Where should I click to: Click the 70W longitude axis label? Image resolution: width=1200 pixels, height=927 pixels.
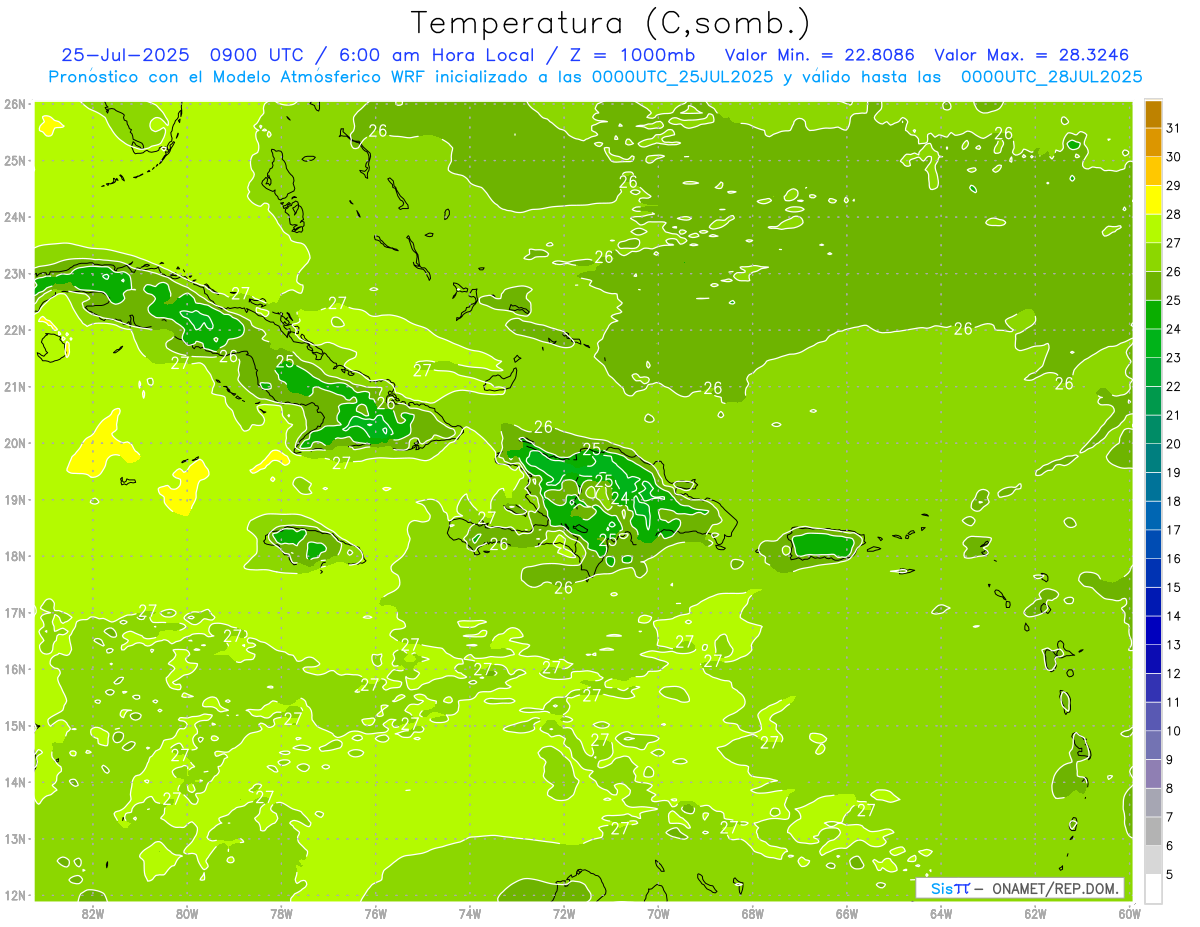click(658, 913)
